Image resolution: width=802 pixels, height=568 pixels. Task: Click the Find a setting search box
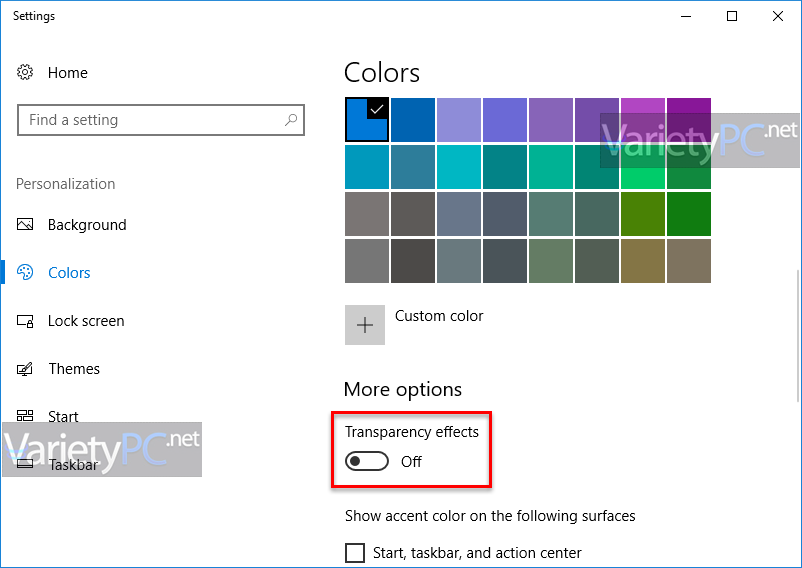(161, 120)
